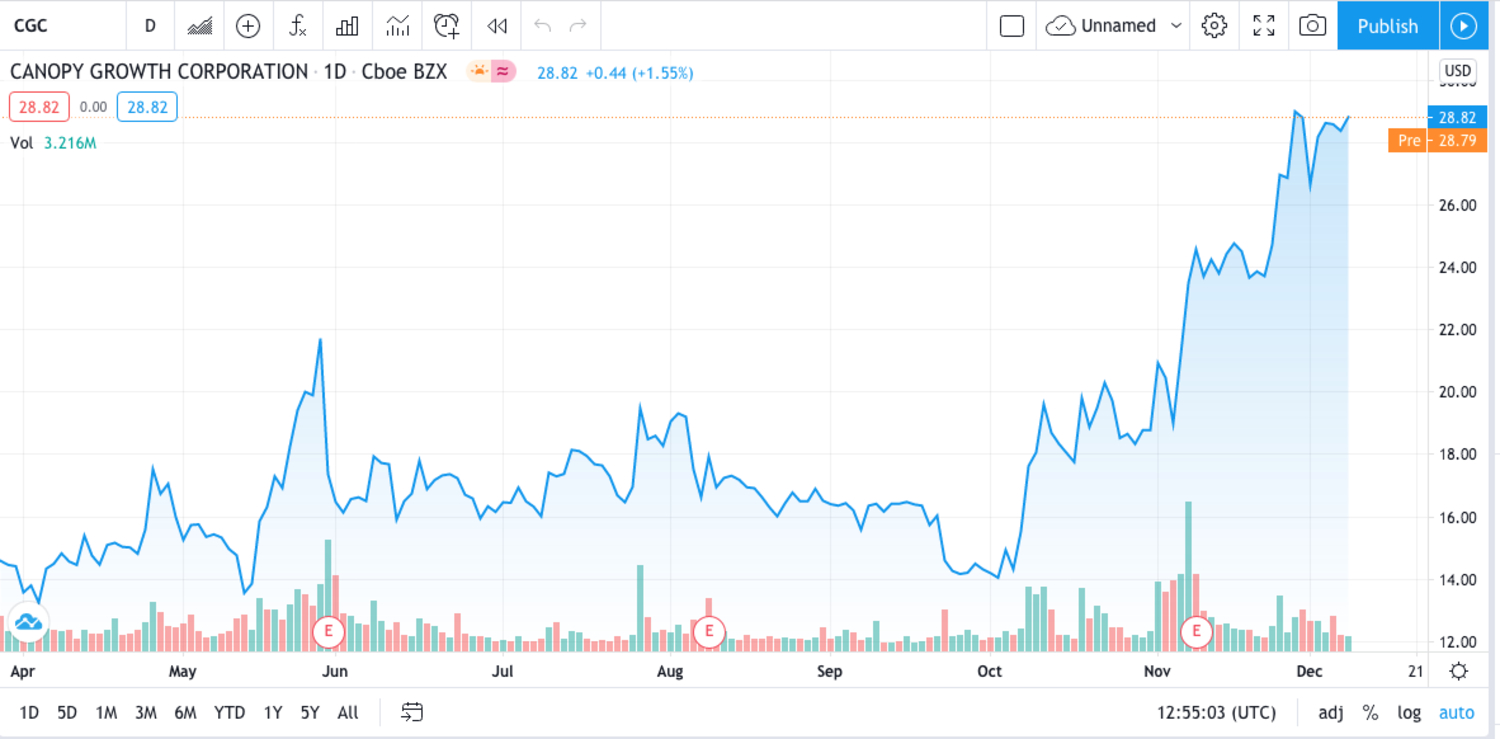Open the D interval selector
This screenshot has height=739, width=1500.
tap(150, 26)
